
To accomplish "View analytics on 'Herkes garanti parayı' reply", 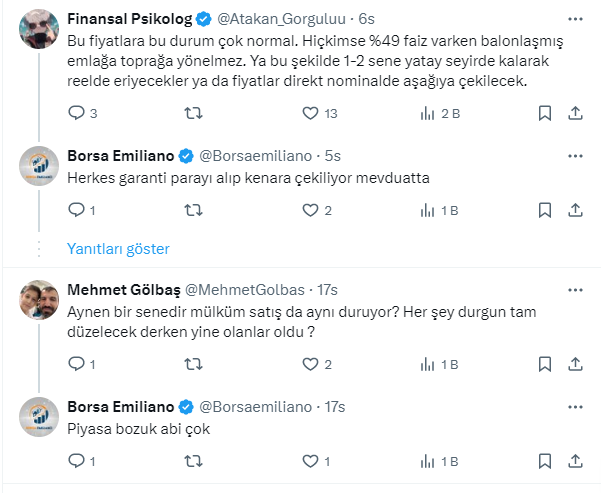I will 427,210.
